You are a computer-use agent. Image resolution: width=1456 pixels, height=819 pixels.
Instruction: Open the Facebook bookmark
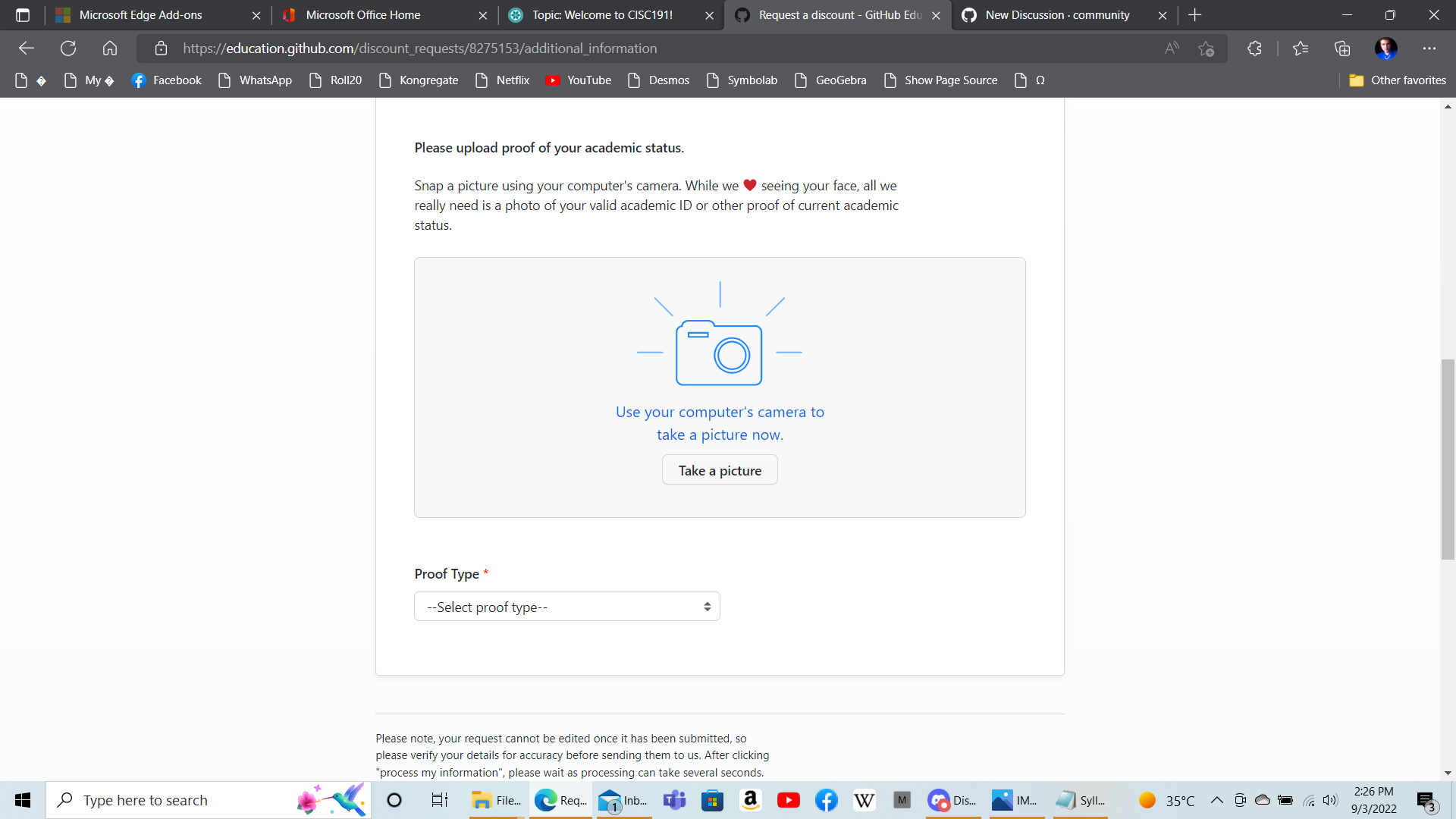click(x=166, y=80)
